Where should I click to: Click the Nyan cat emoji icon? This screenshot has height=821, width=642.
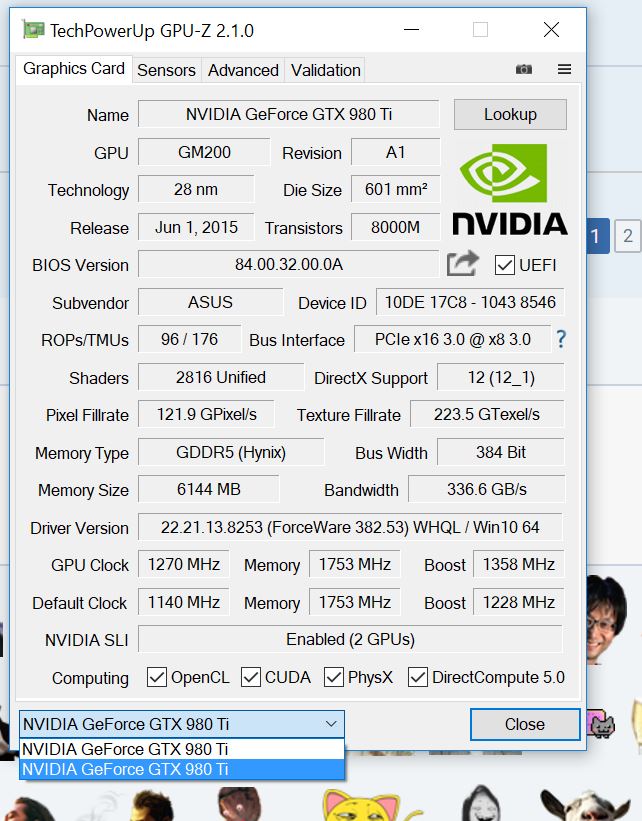point(601,724)
